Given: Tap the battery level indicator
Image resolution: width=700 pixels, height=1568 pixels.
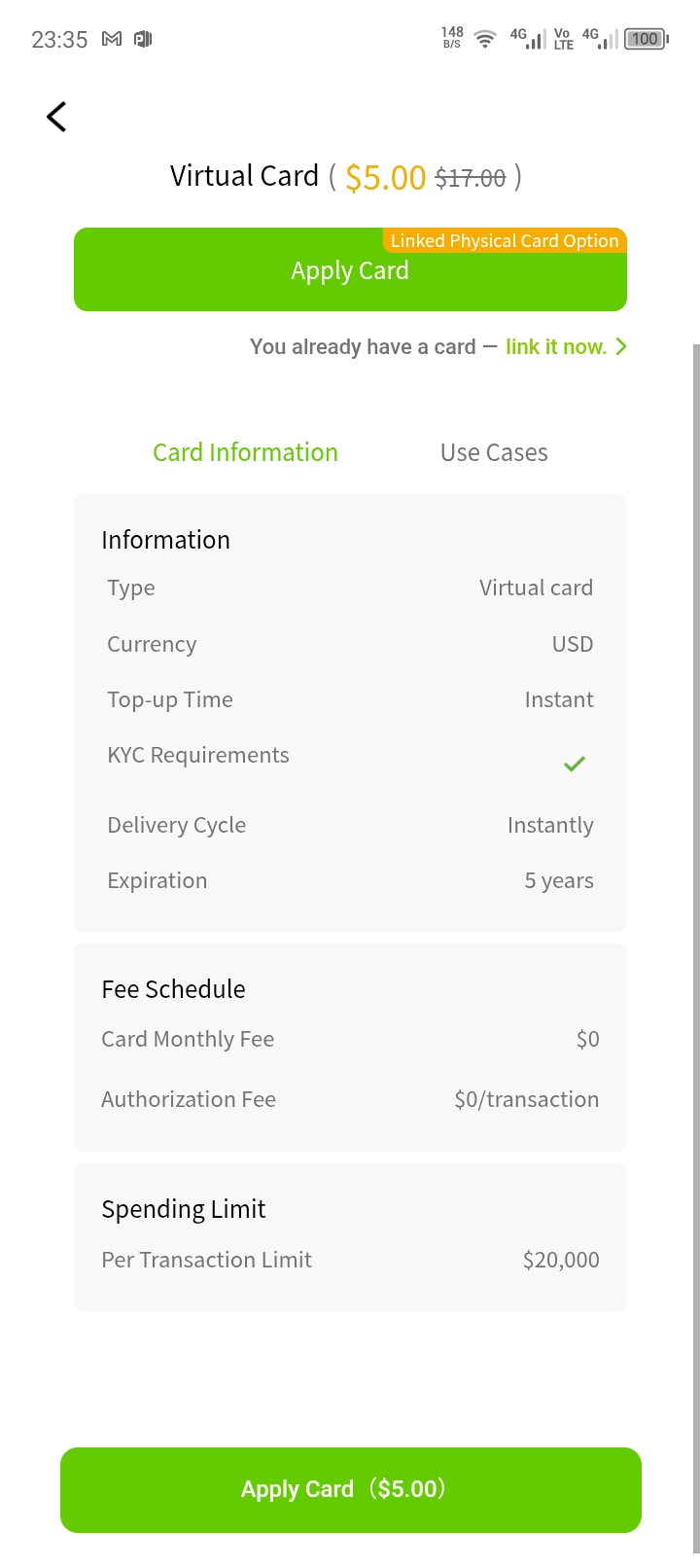Looking at the screenshot, I should pyautogui.click(x=646, y=39).
